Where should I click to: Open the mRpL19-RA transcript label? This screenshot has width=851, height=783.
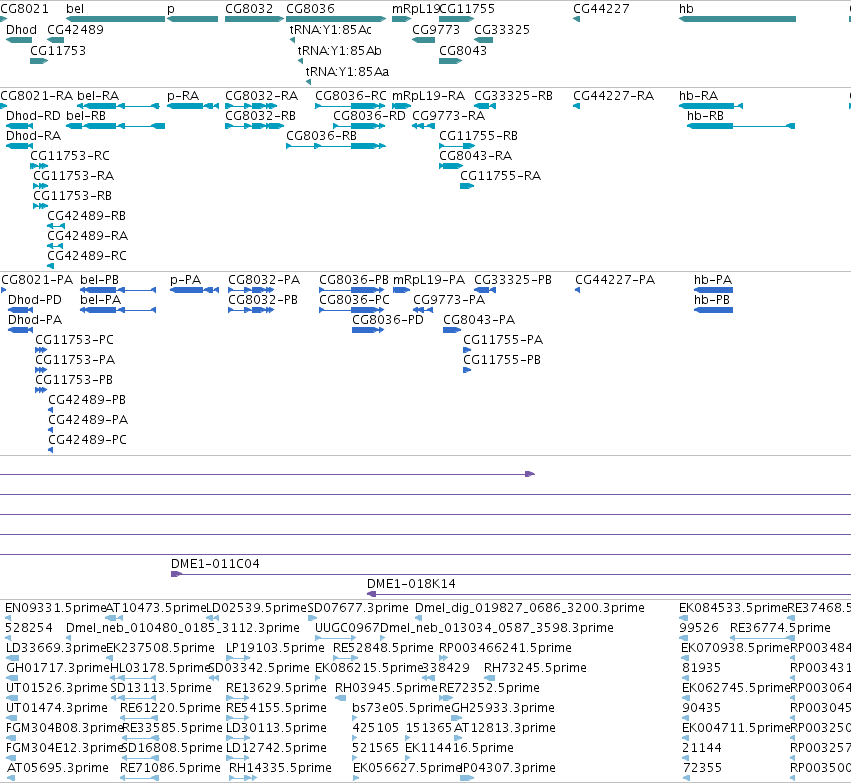[428, 96]
